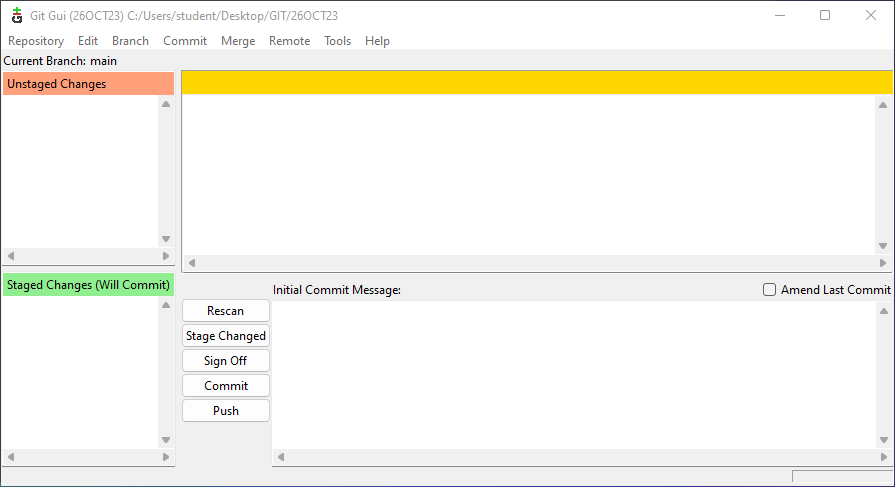895x487 pixels.
Task: Click the Push button
Action: (225, 411)
